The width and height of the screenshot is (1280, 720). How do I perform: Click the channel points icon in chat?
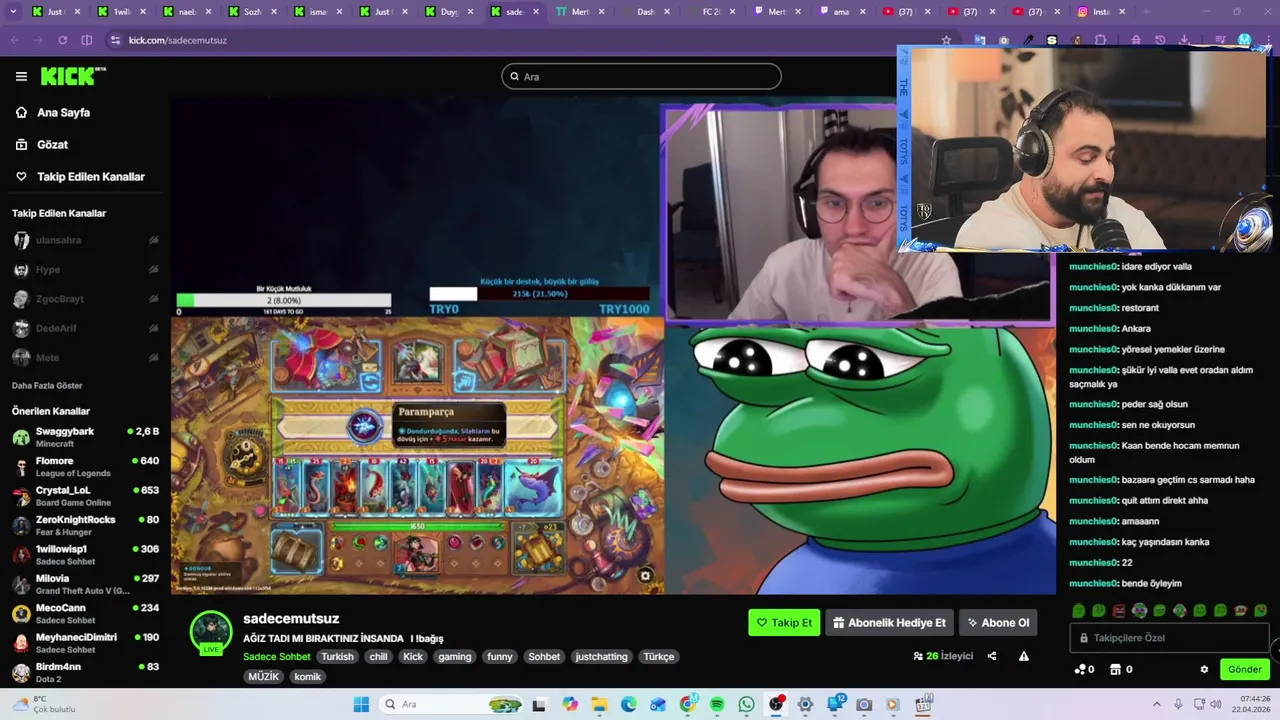pos(1079,670)
